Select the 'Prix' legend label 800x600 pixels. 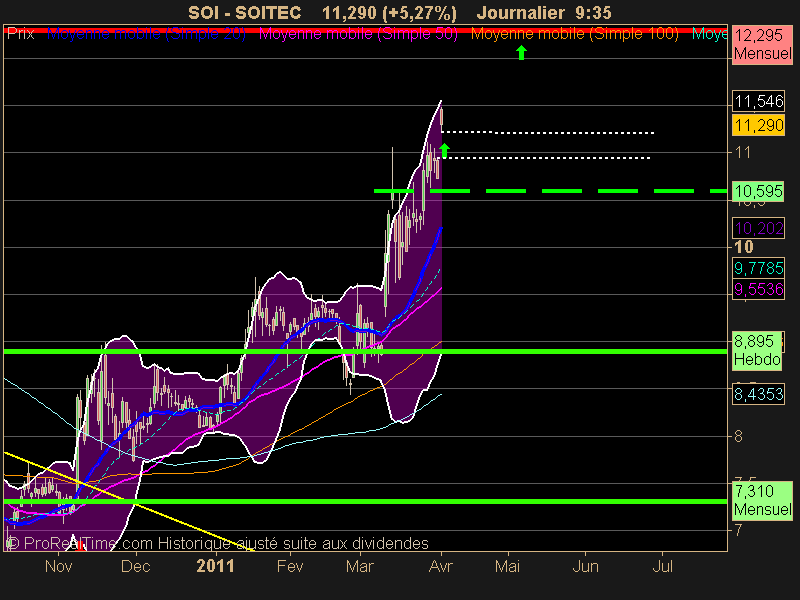tap(20, 34)
